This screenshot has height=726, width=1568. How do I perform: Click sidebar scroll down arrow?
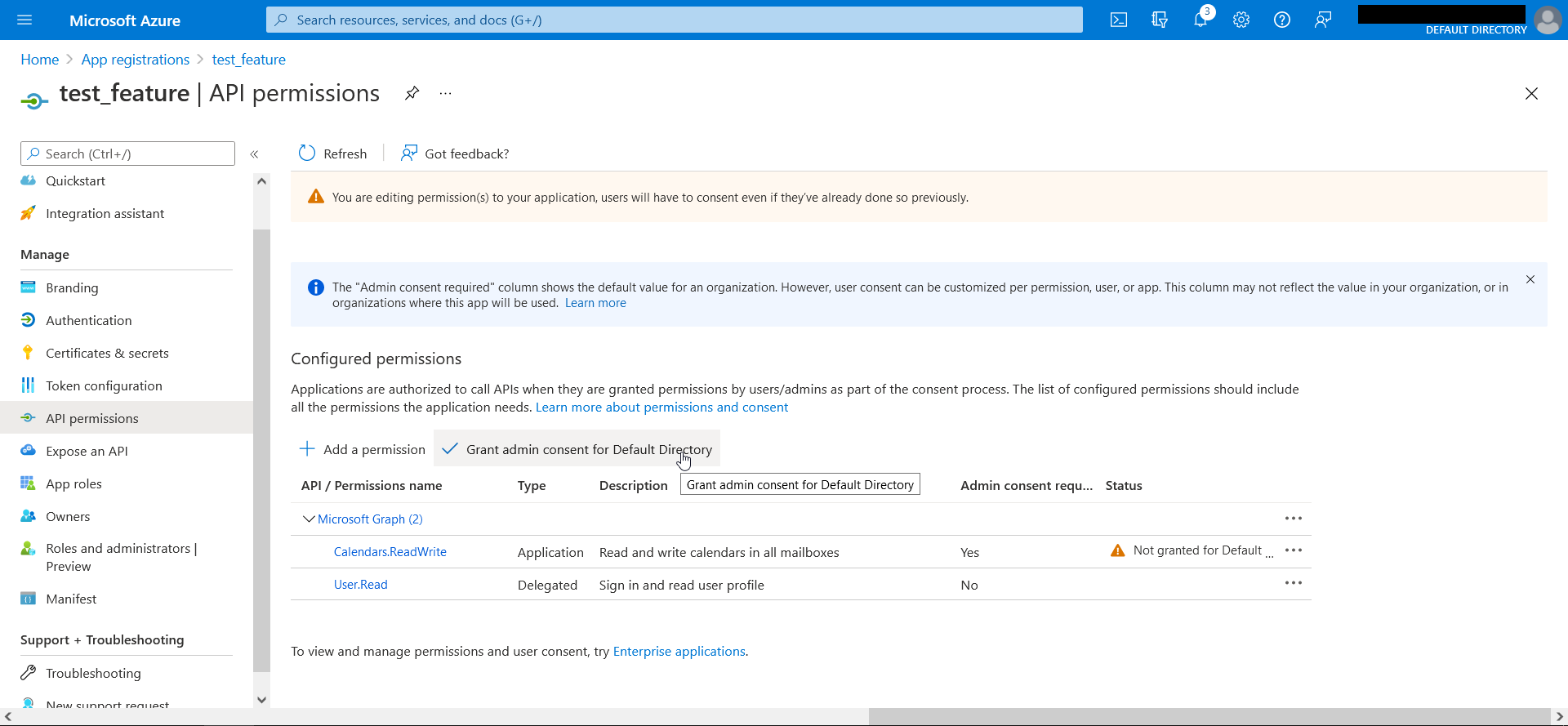pyautogui.click(x=261, y=699)
